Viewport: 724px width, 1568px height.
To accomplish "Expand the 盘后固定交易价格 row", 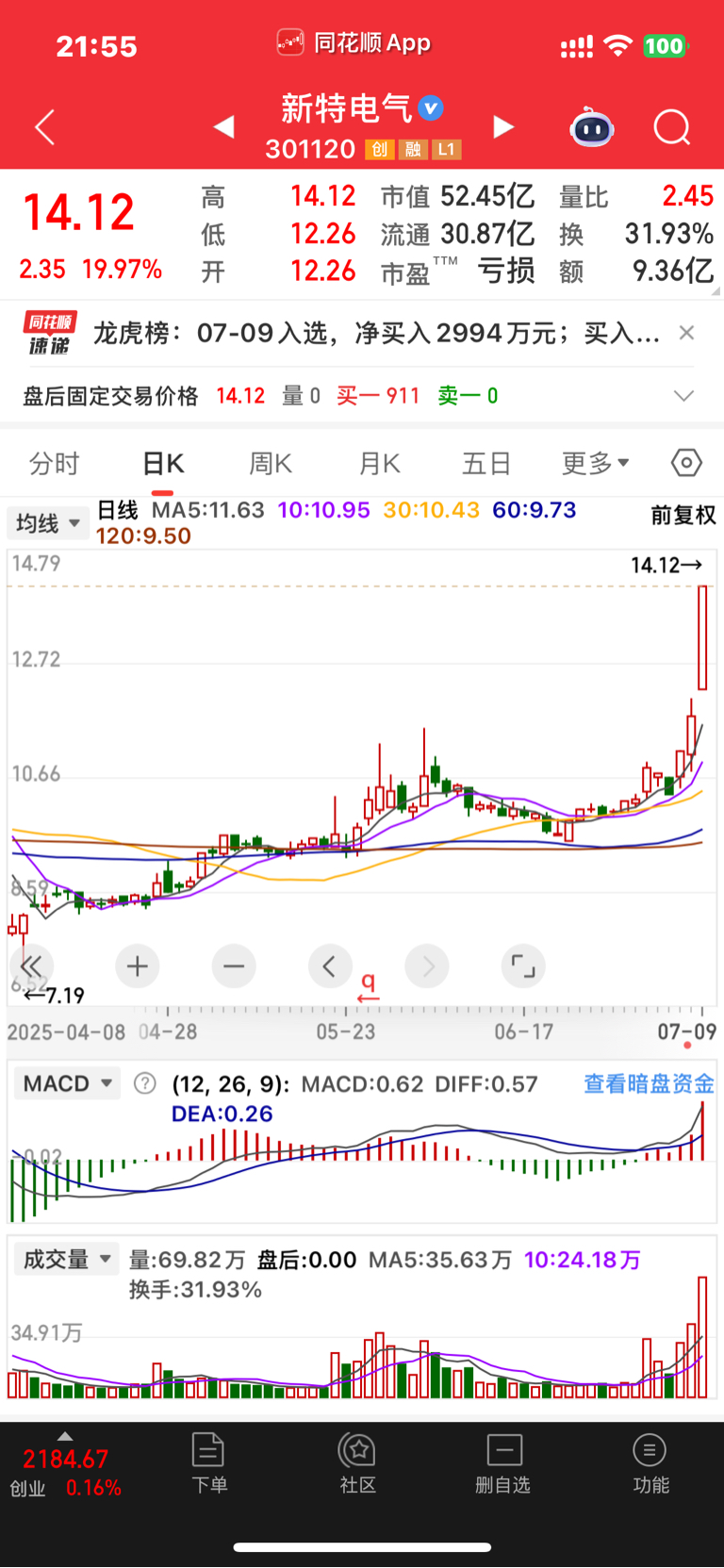I will [683, 395].
